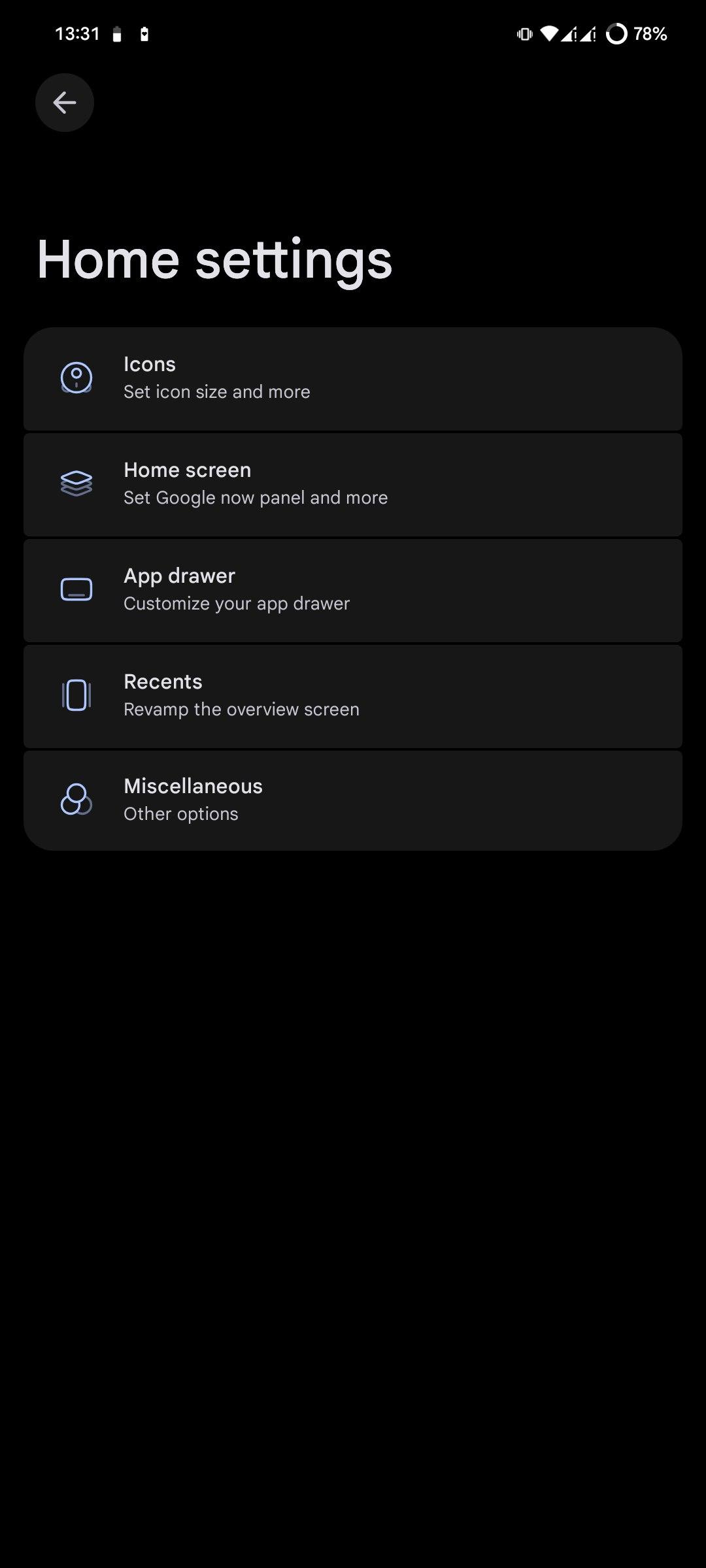
Task: Select 'Revamp the overview screen' subtitle
Action: [241, 710]
